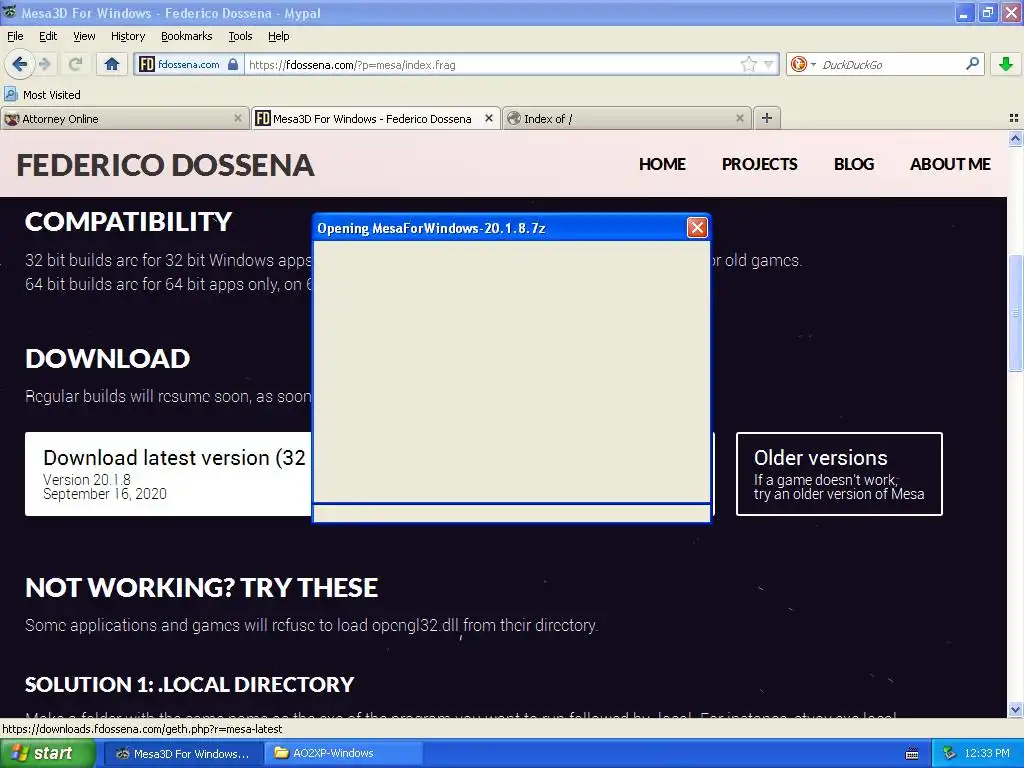Open the Help menu
This screenshot has height=768, width=1024.
point(279,36)
